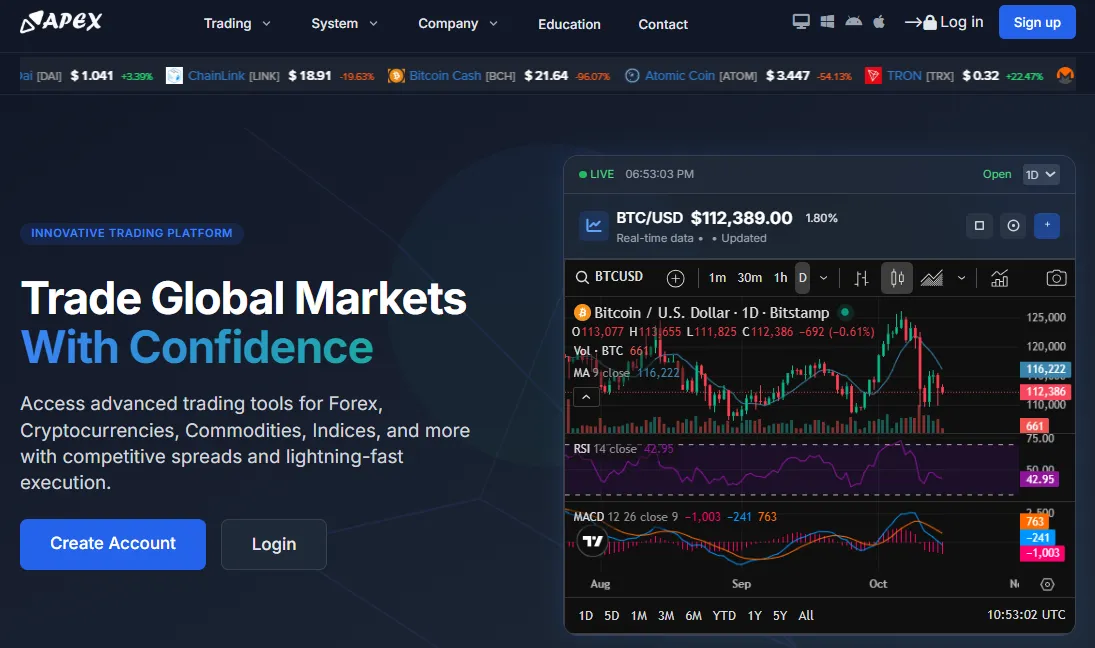Open chart settings gear icon
Image resolution: width=1095 pixels, height=648 pixels.
click(x=1047, y=584)
